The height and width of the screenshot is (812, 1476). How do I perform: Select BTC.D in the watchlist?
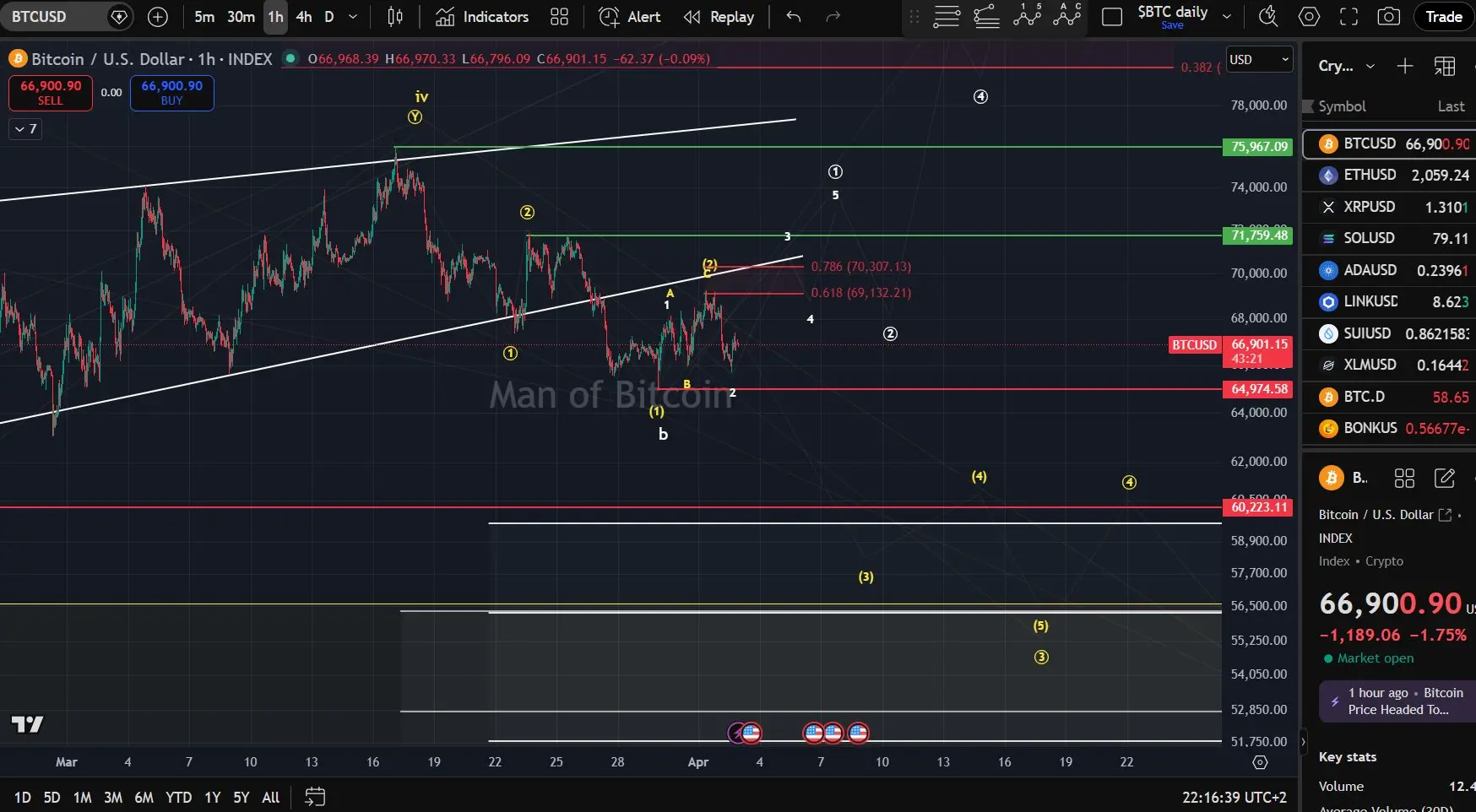pyautogui.click(x=1389, y=397)
